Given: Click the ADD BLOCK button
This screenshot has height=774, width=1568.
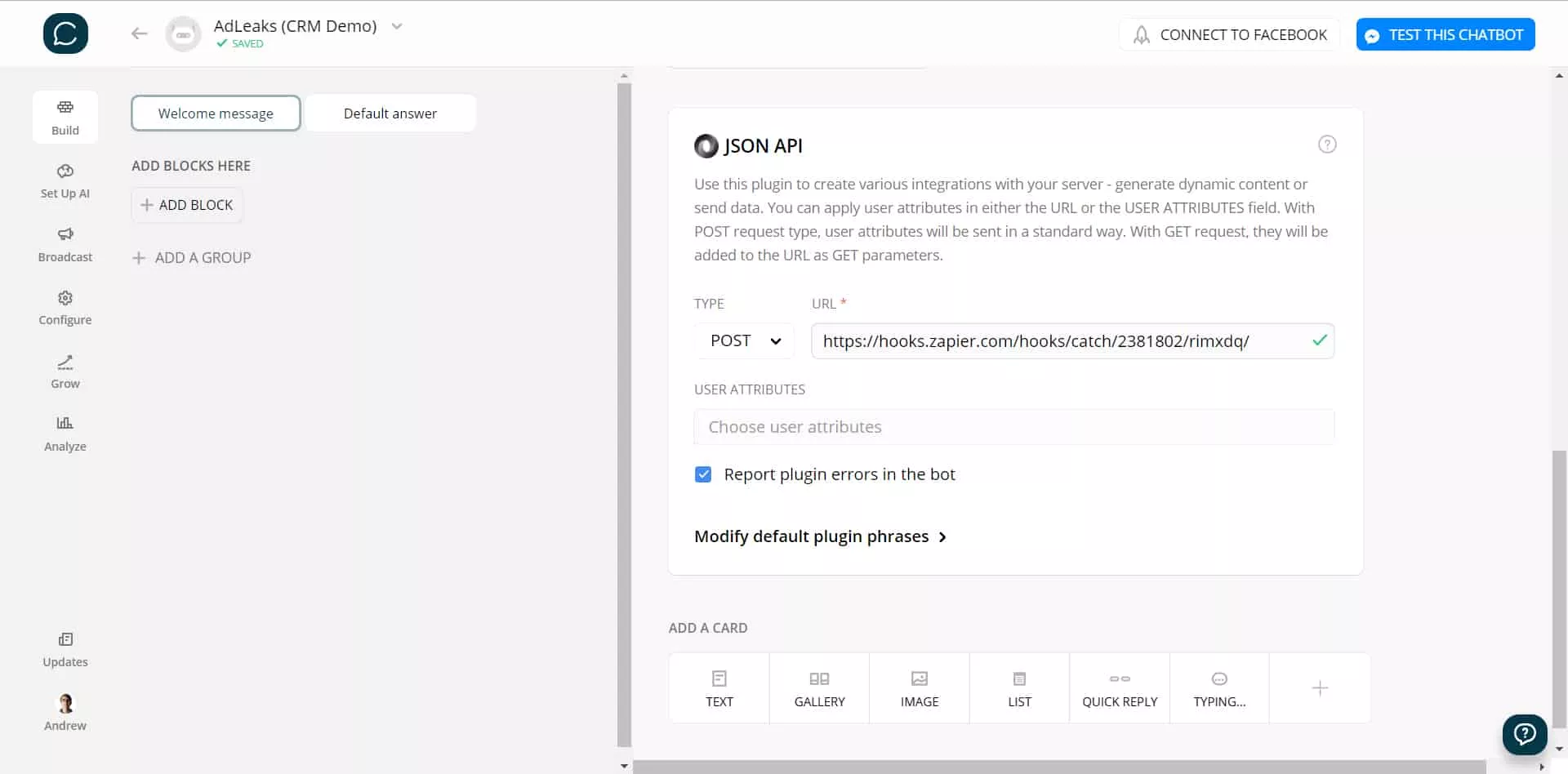Looking at the screenshot, I should pyautogui.click(x=187, y=205).
